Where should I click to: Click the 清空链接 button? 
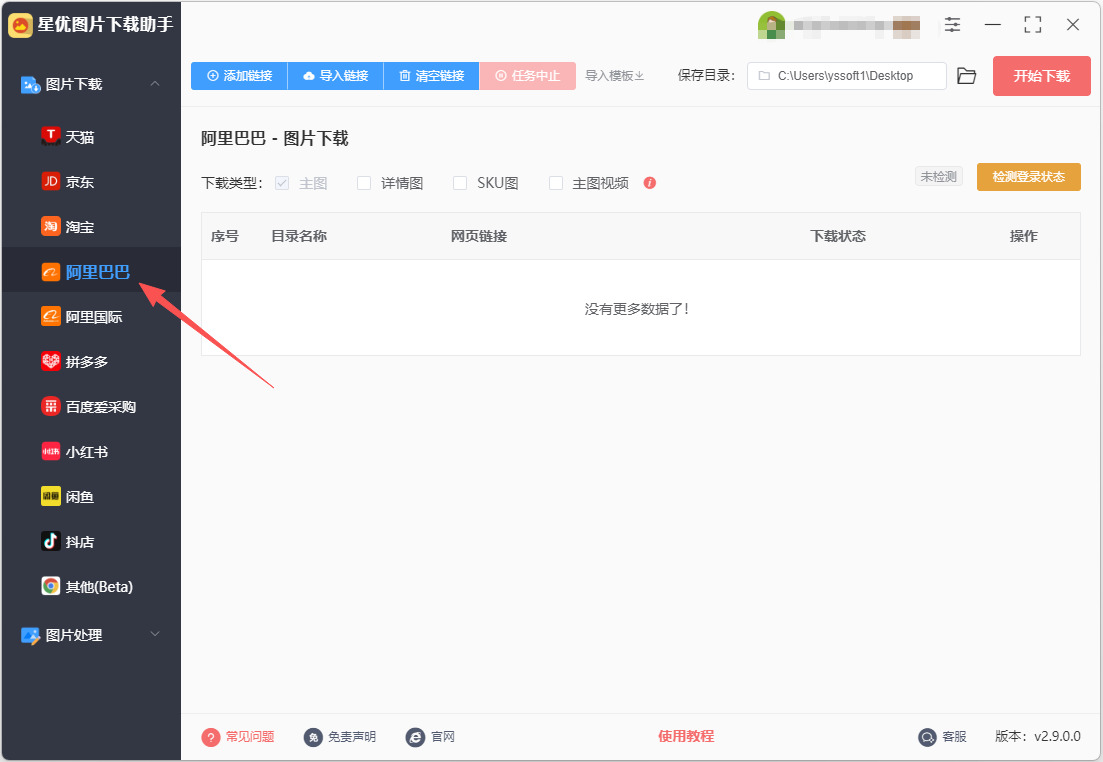point(431,76)
